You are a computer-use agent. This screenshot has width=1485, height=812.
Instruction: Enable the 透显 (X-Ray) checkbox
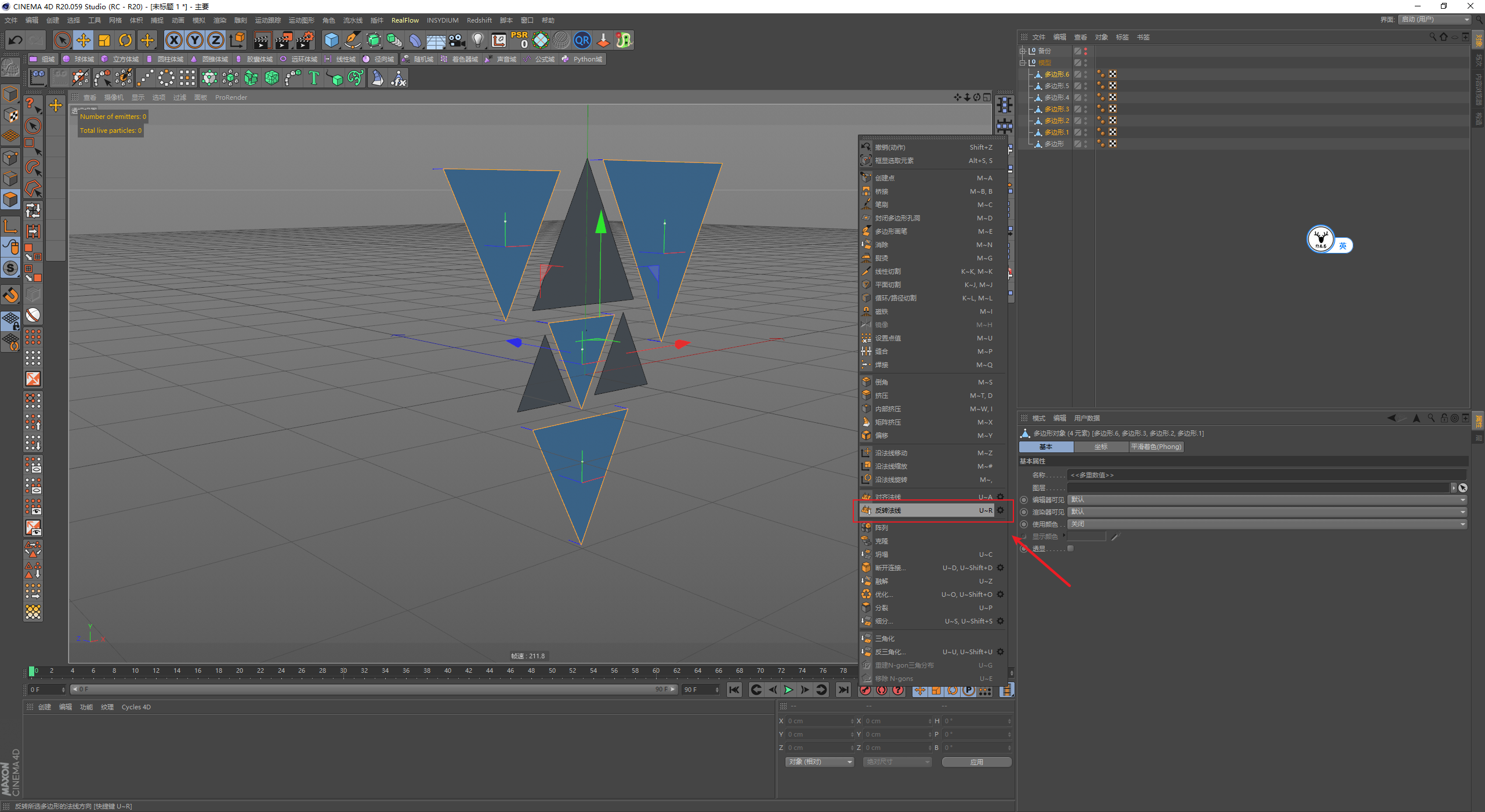click(1070, 548)
